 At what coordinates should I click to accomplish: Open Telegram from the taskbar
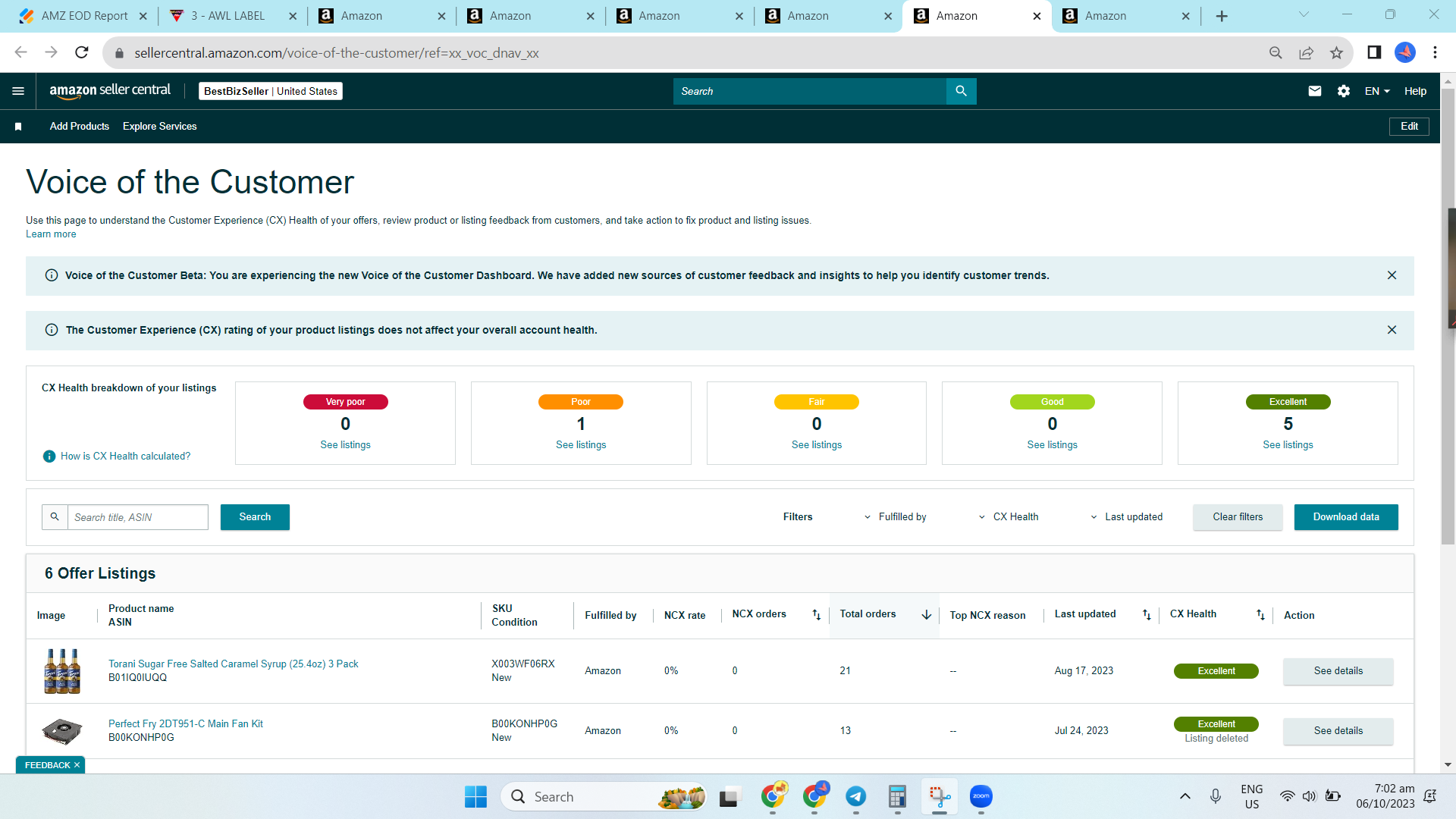pyautogui.click(x=856, y=796)
